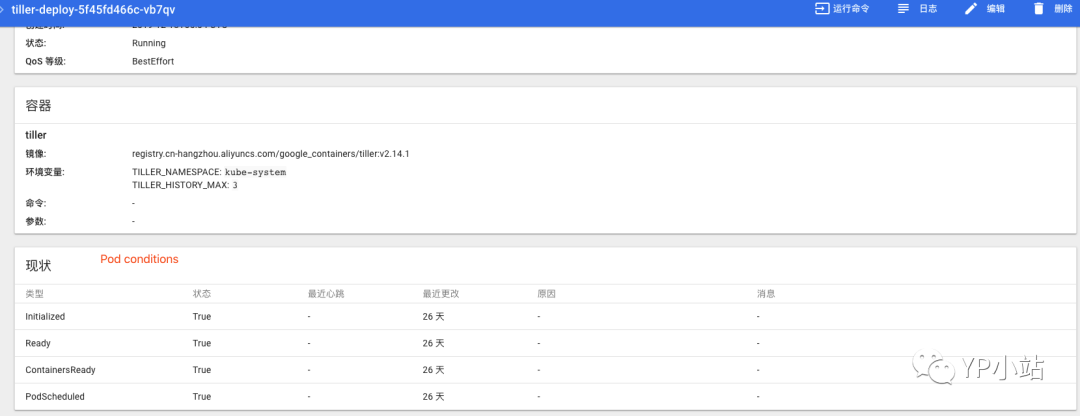Click the 运行命令 label in header

pyautogui.click(x=851, y=9)
